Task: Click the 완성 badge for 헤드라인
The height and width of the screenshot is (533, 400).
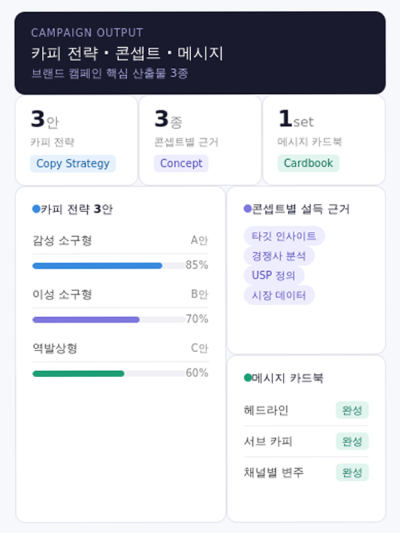Action: click(352, 410)
